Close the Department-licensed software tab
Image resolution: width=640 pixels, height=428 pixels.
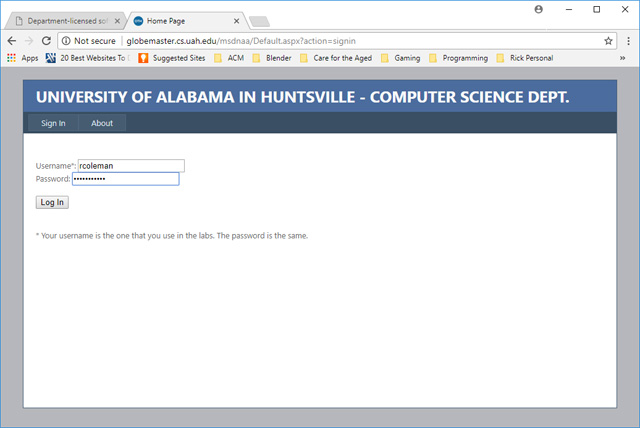(x=119, y=20)
